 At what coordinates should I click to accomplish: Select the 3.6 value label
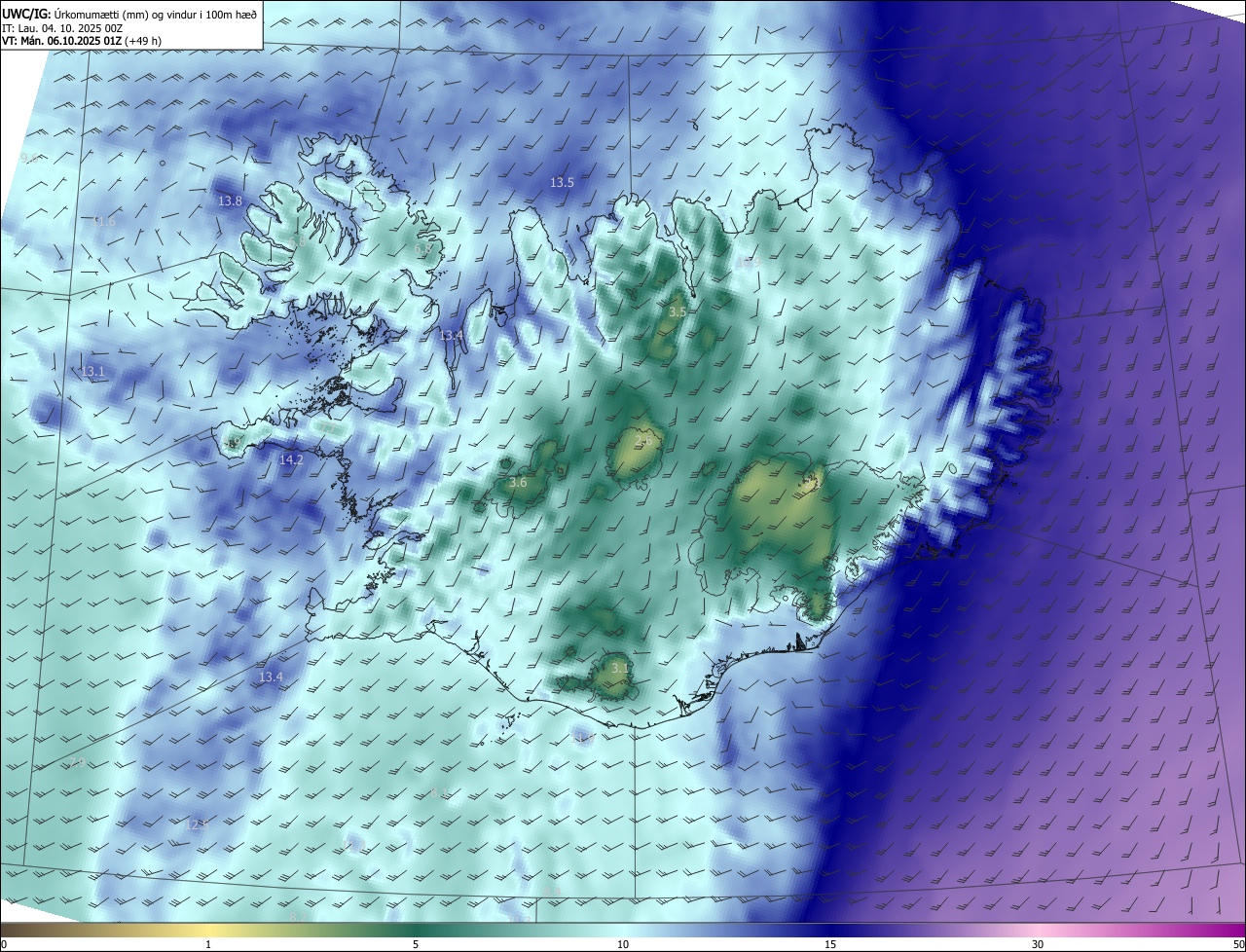coord(518,482)
